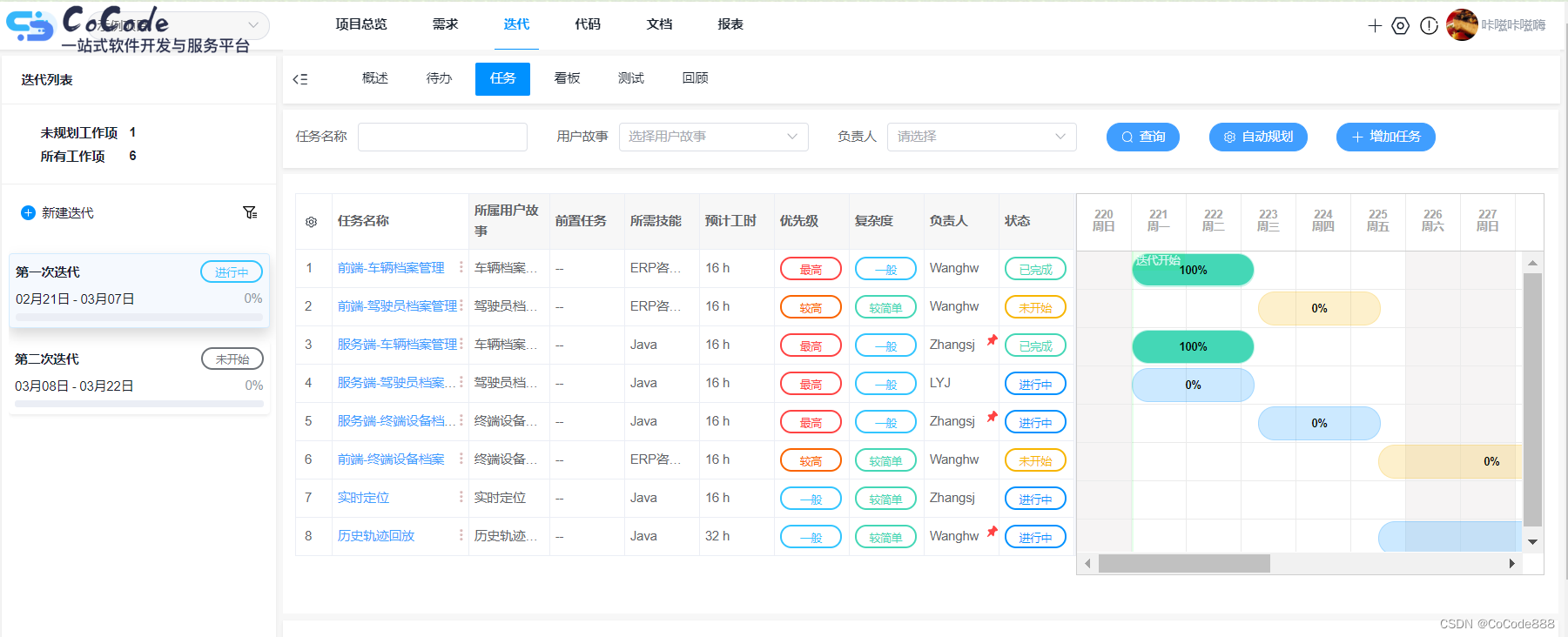Click the 已完成 status tag in row 1
Screen dimensions: 1568x637
[1035, 269]
